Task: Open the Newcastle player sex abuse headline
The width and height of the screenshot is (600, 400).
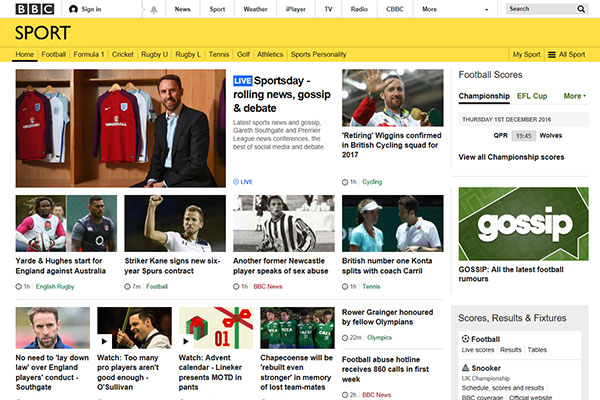Action: pos(280,266)
